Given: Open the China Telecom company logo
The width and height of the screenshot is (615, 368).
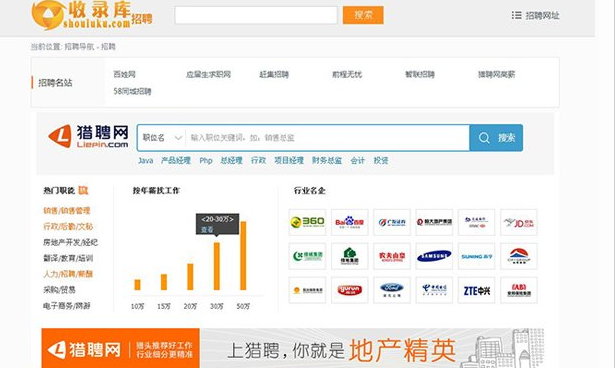Looking at the screenshot, I should (434, 290).
